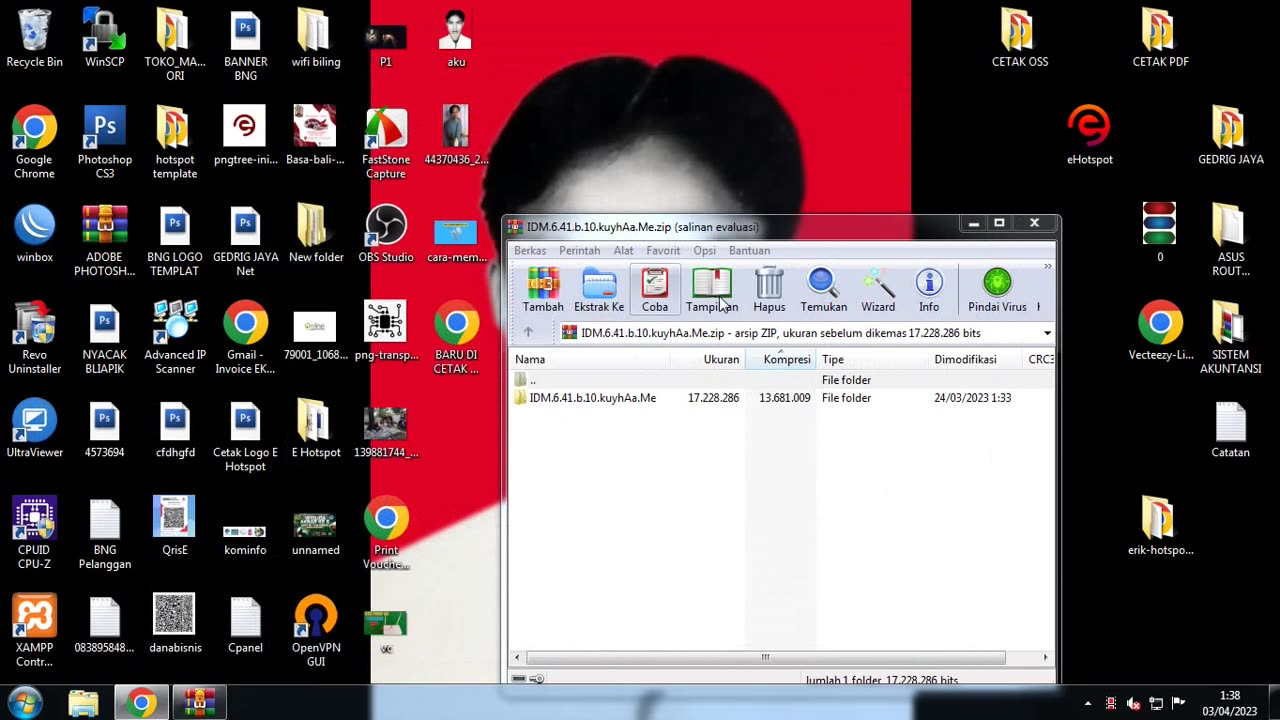
Task: Switch to Chrome on the taskbar
Action: pos(141,704)
